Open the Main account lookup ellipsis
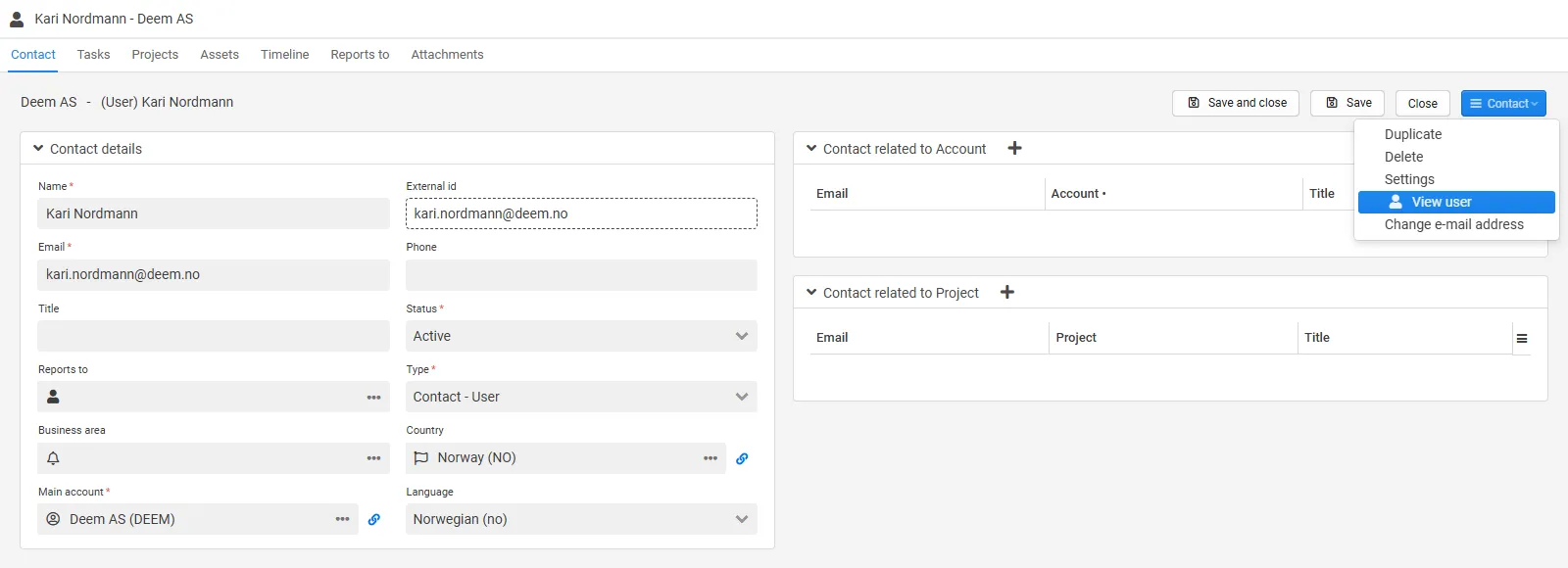Viewport: 1568px width, 568px height. pos(342,519)
